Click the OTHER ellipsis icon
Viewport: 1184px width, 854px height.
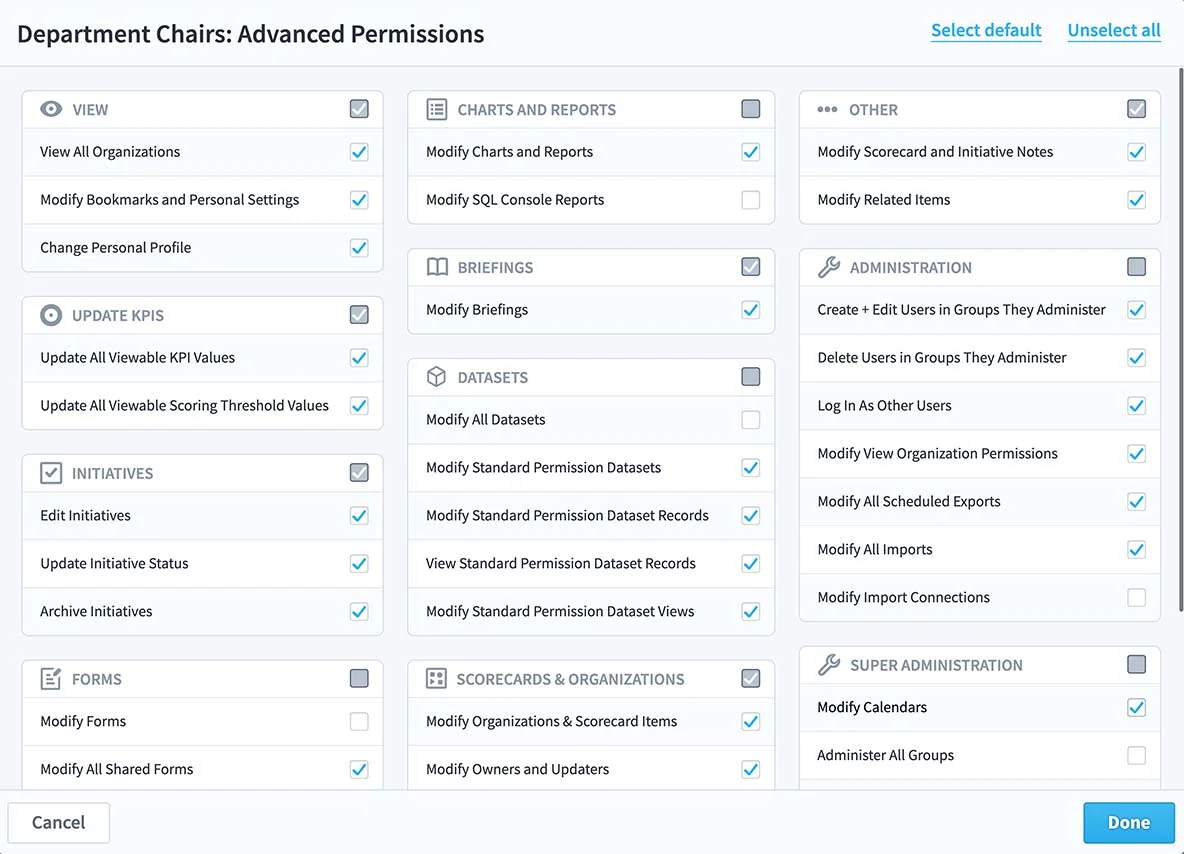[x=828, y=109]
